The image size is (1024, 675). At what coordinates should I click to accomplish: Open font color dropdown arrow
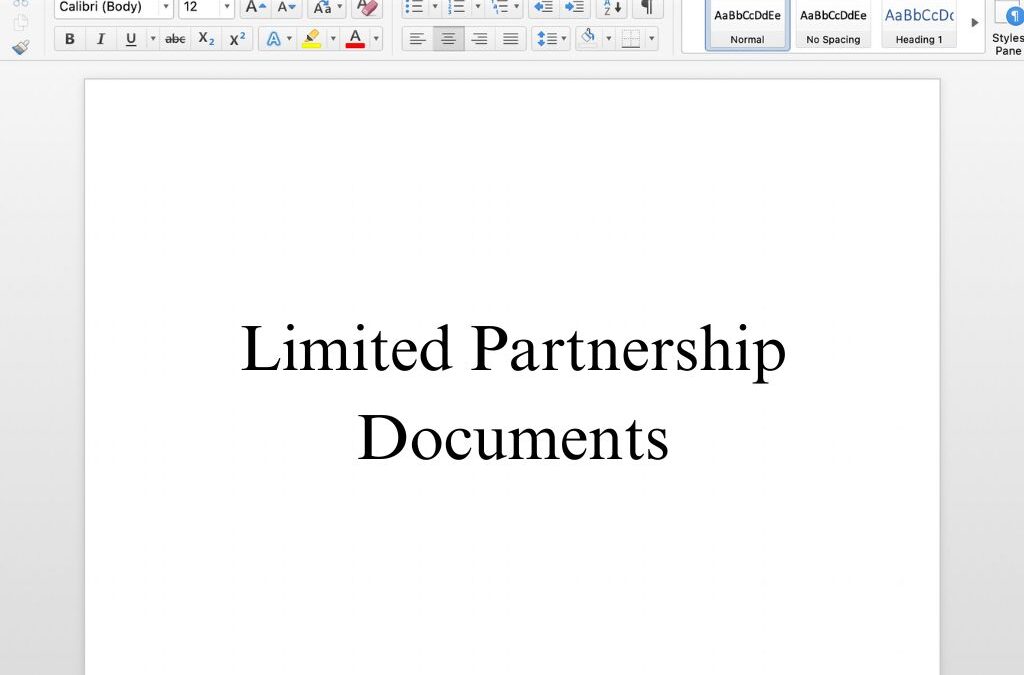pos(376,39)
